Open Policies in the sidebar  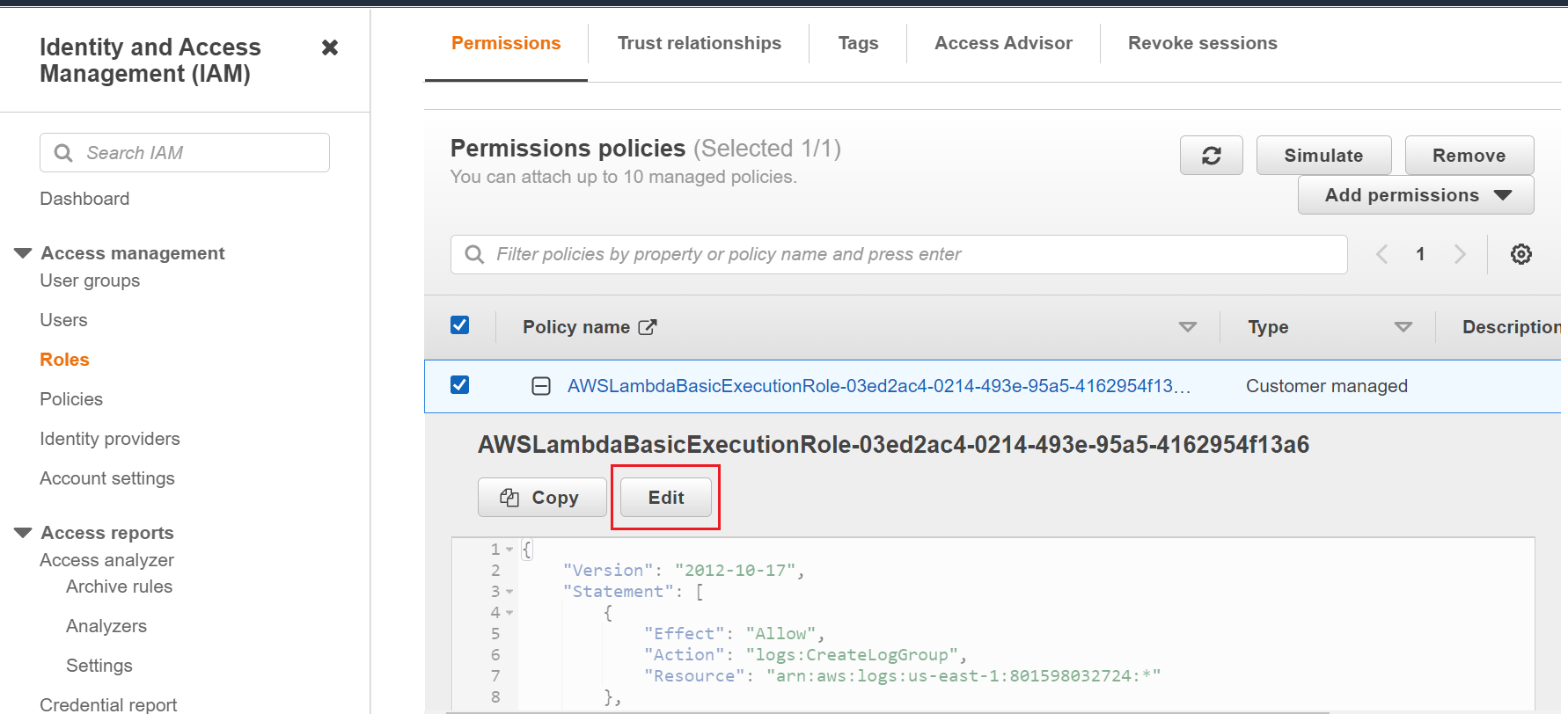71,399
